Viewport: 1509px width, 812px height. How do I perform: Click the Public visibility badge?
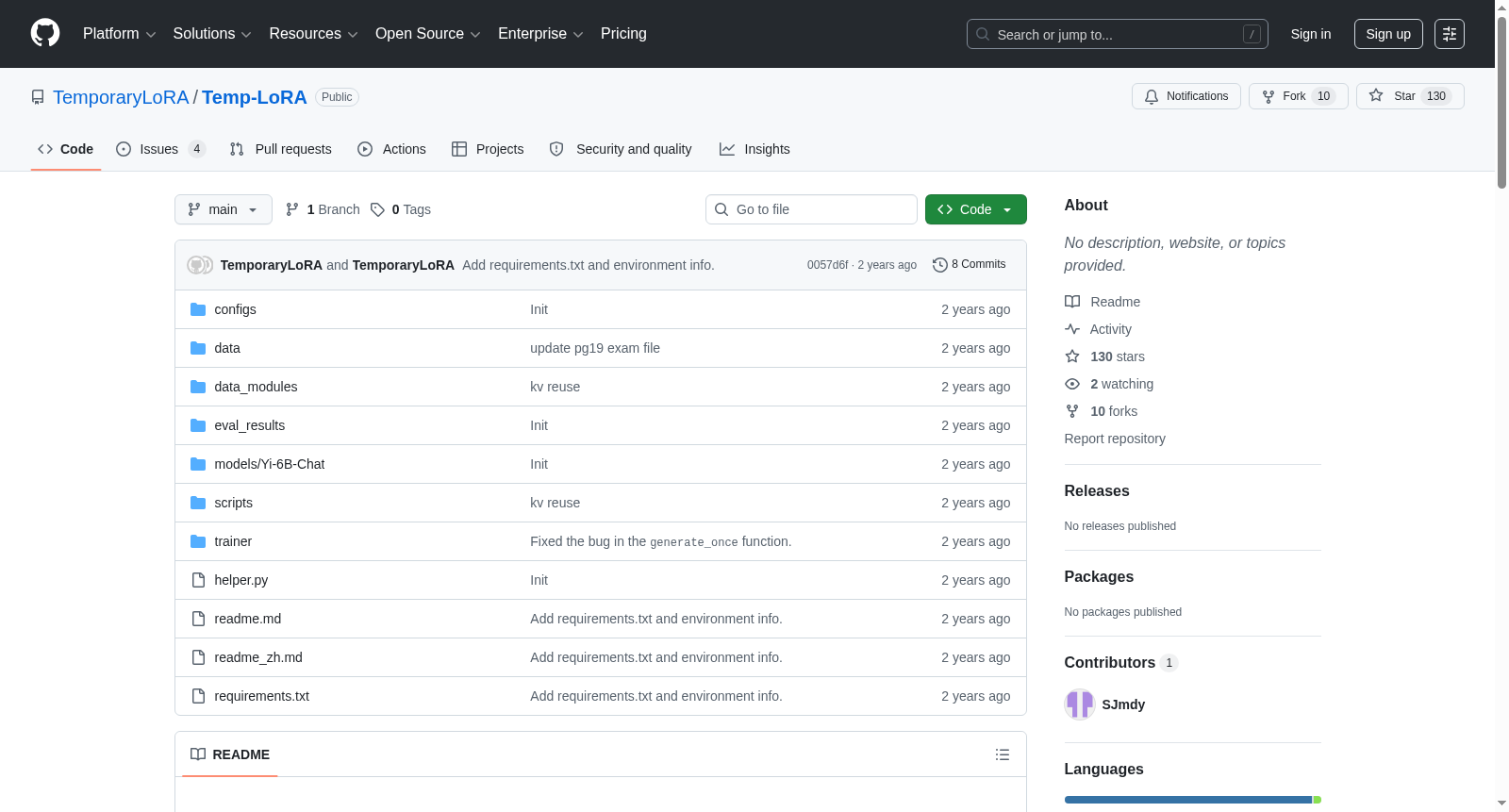pos(337,97)
